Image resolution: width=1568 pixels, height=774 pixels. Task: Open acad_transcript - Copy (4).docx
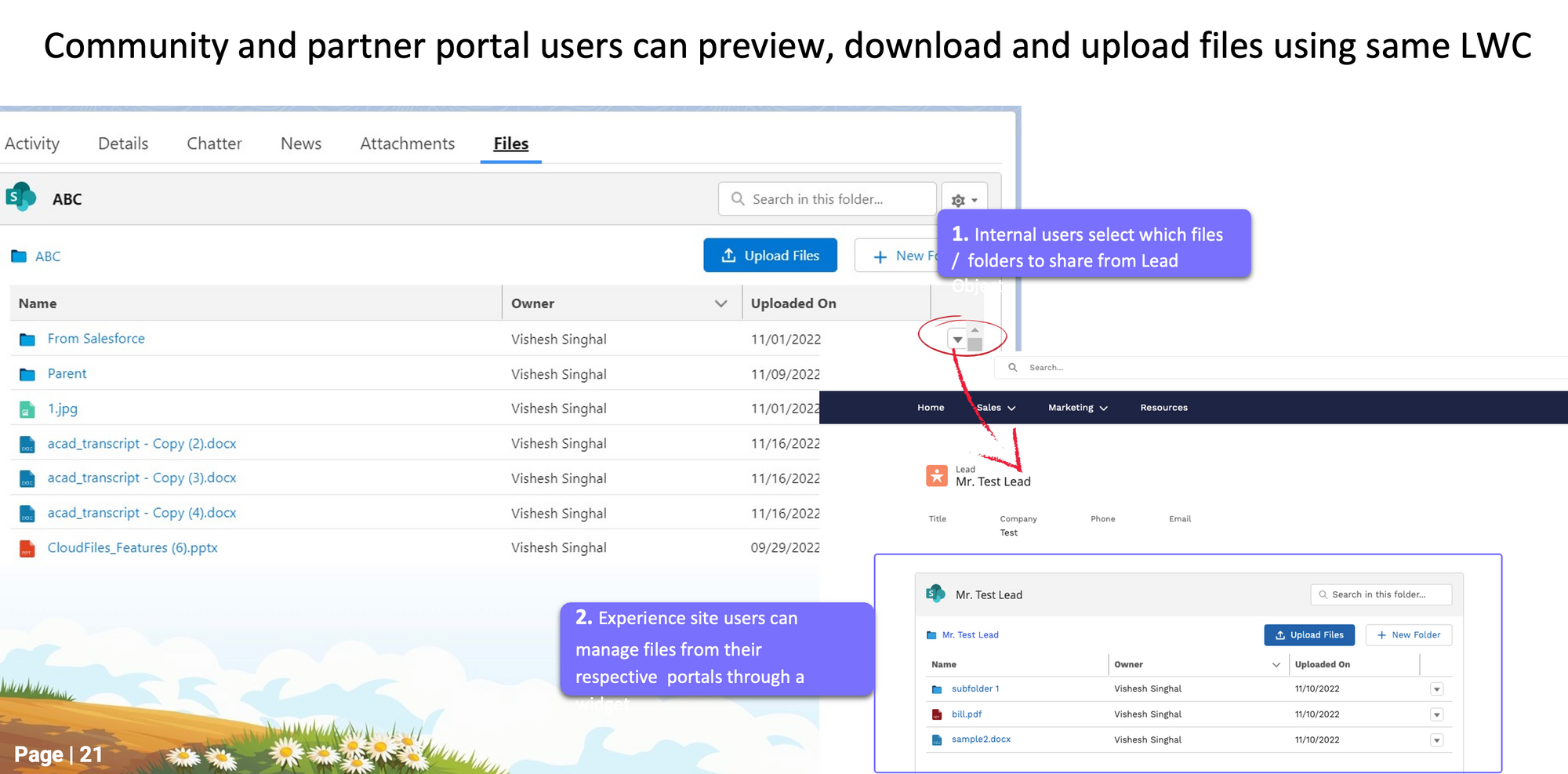pos(142,513)
